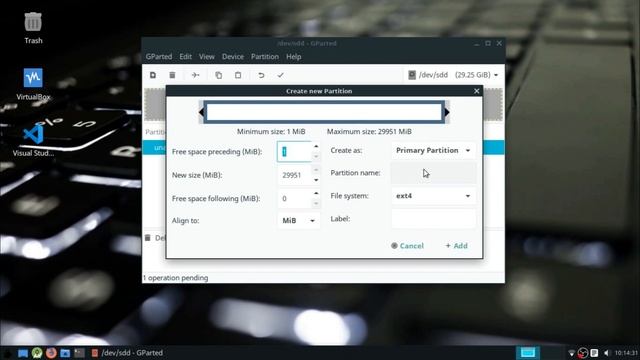This screenshot has height=360, width=640.
Task: Open the Device menu
Action: (x=233, y=57)
